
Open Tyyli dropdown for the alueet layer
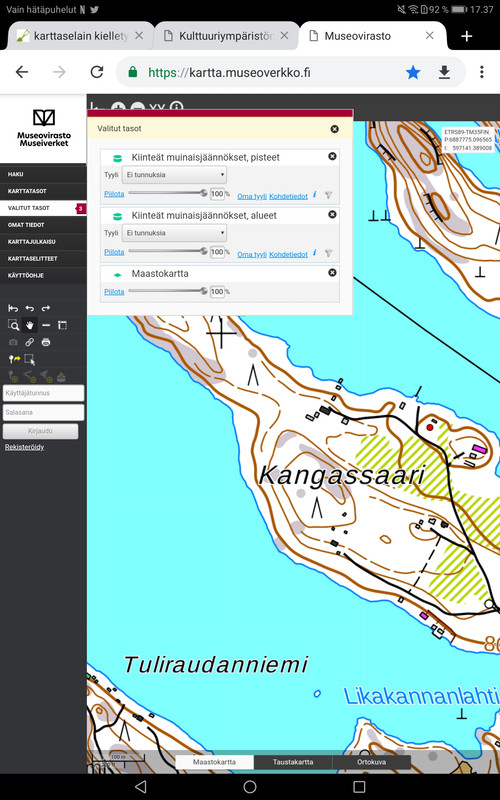[174, 233]
